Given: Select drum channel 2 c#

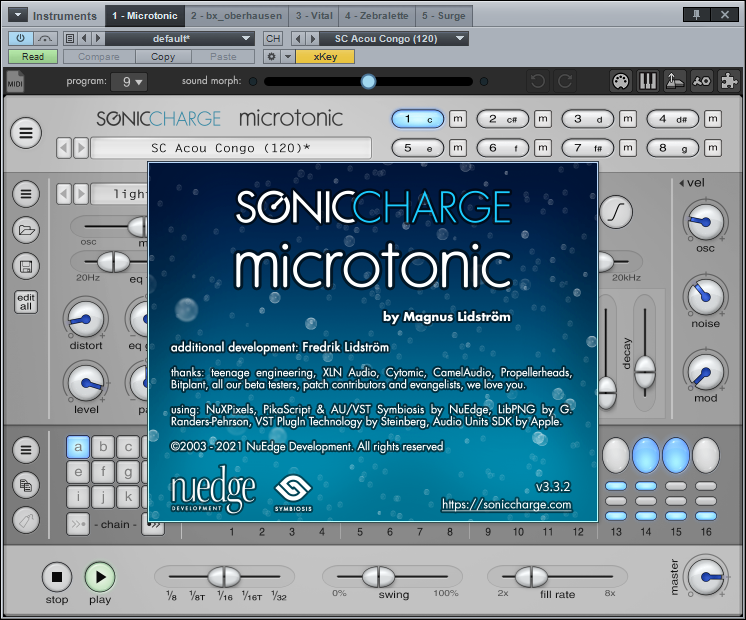Looking at the screenshot, I should point(502,119).
